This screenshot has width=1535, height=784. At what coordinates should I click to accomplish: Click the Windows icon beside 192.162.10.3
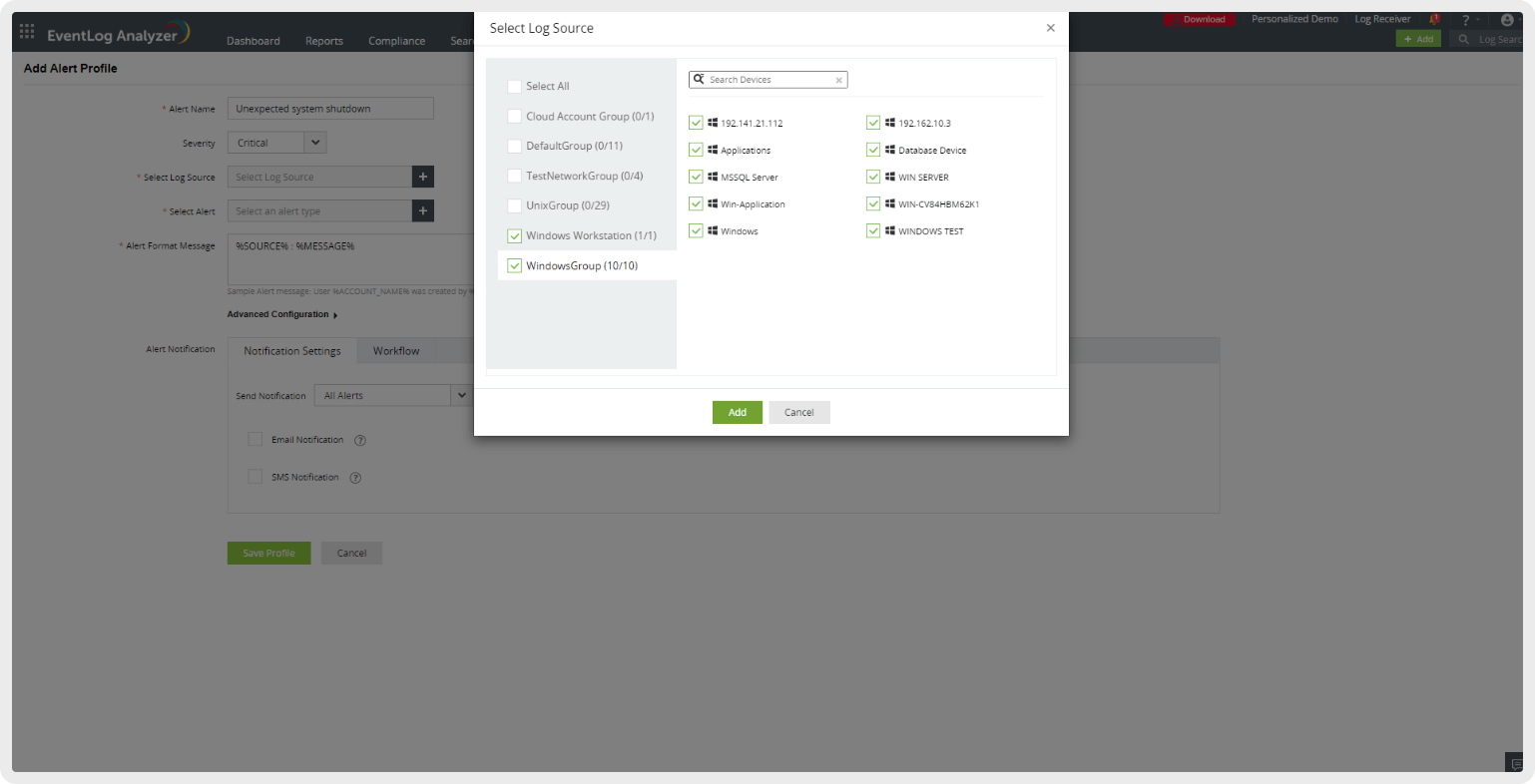point(890,123)
